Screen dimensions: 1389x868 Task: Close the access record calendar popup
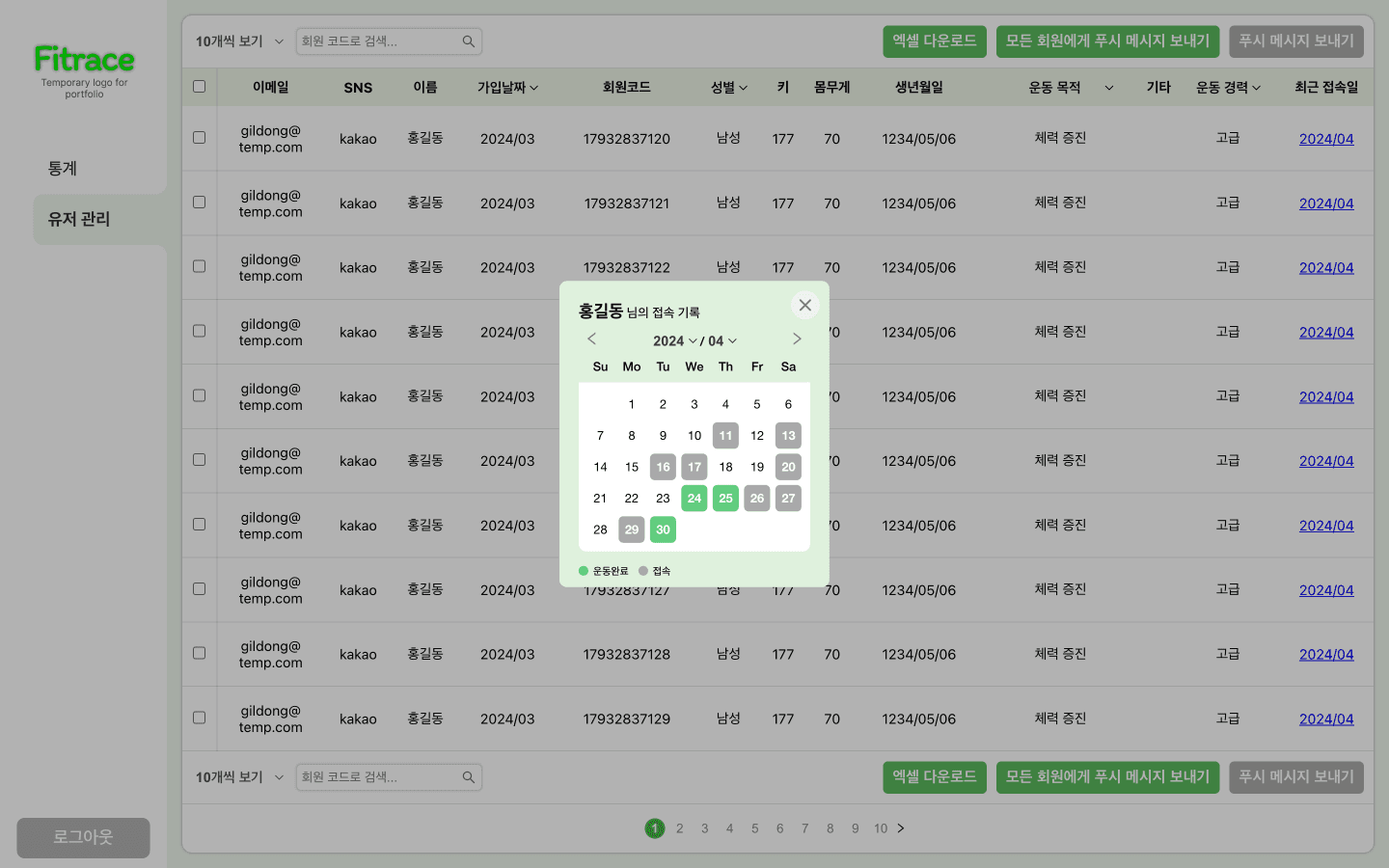(804, 306)
